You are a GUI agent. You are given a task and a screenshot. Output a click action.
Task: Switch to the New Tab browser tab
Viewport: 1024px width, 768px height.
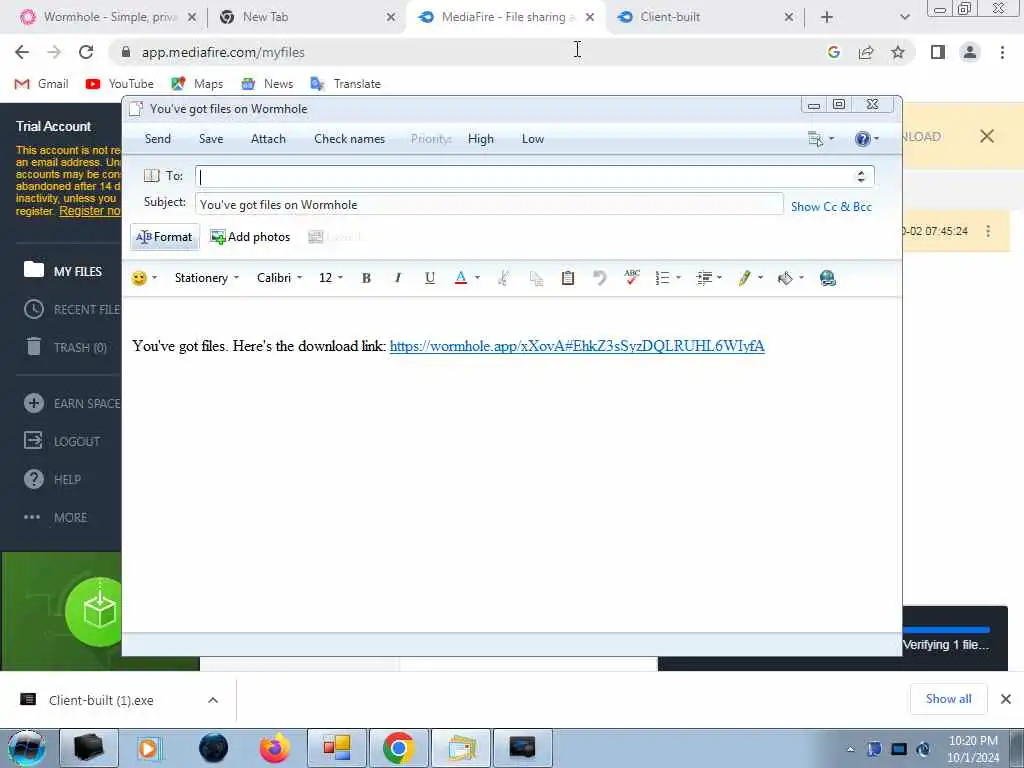[308, 17]
